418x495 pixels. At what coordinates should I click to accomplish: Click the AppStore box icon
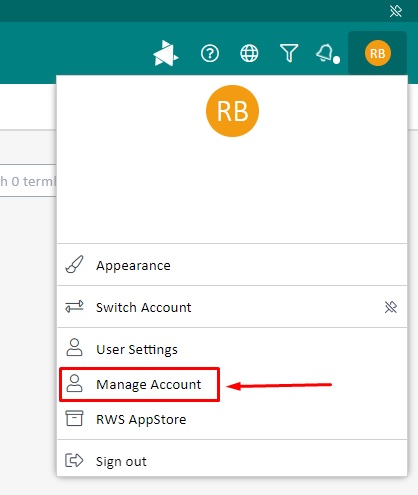pyautogui.click(x=74, y=418)
